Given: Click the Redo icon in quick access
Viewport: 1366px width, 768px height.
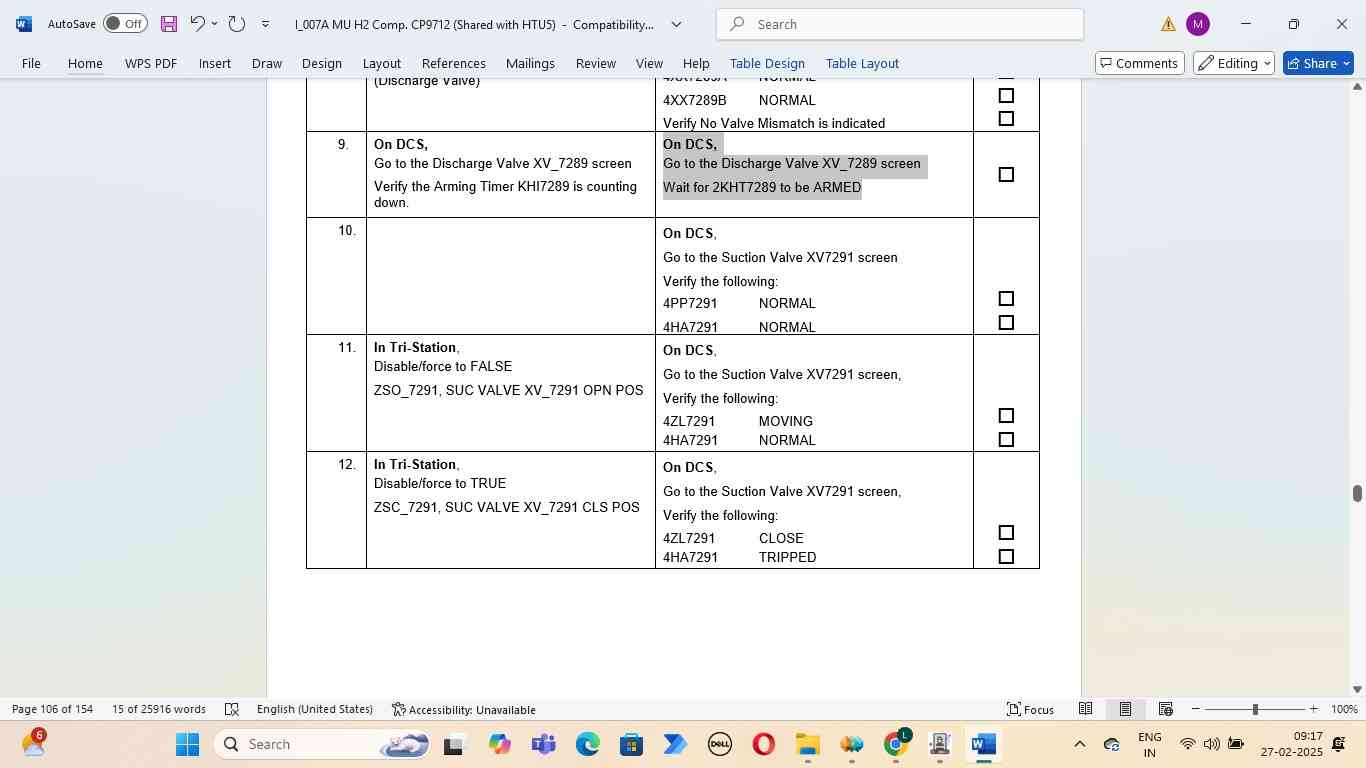Looking at the screenshot, I should [x=237, y=24].
